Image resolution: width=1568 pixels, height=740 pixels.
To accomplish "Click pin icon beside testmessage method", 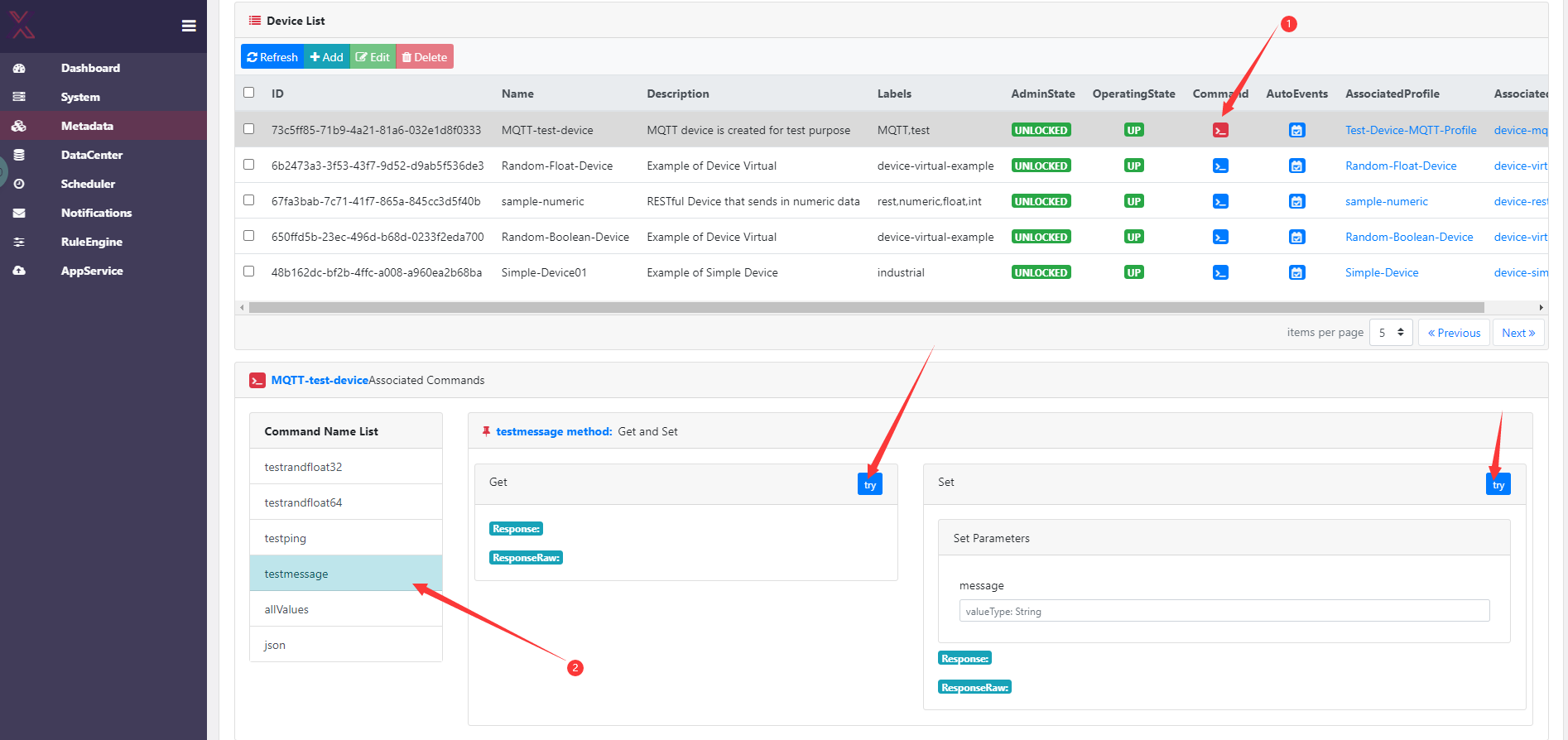I will 487,431.
